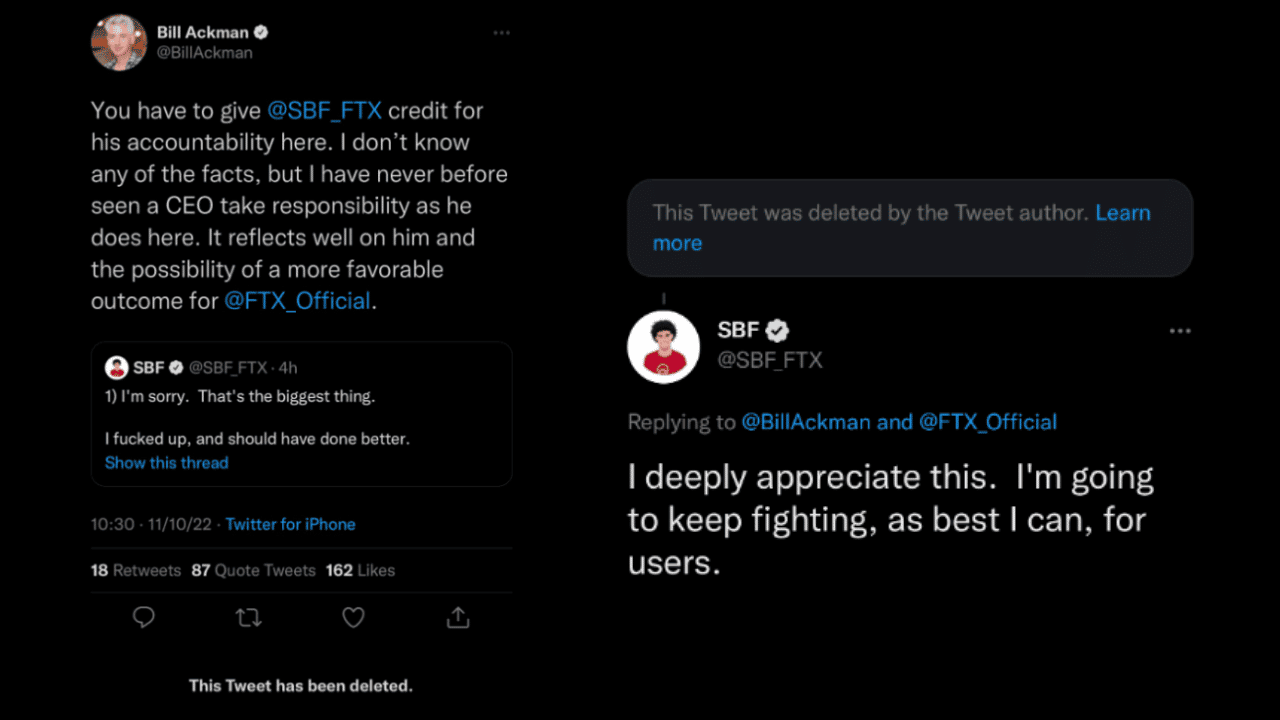This screenshot has width=1280, height=720.
Task: Open the @FTX_Official mention in Ackman's tweet
Action: [x=297, y=301]
